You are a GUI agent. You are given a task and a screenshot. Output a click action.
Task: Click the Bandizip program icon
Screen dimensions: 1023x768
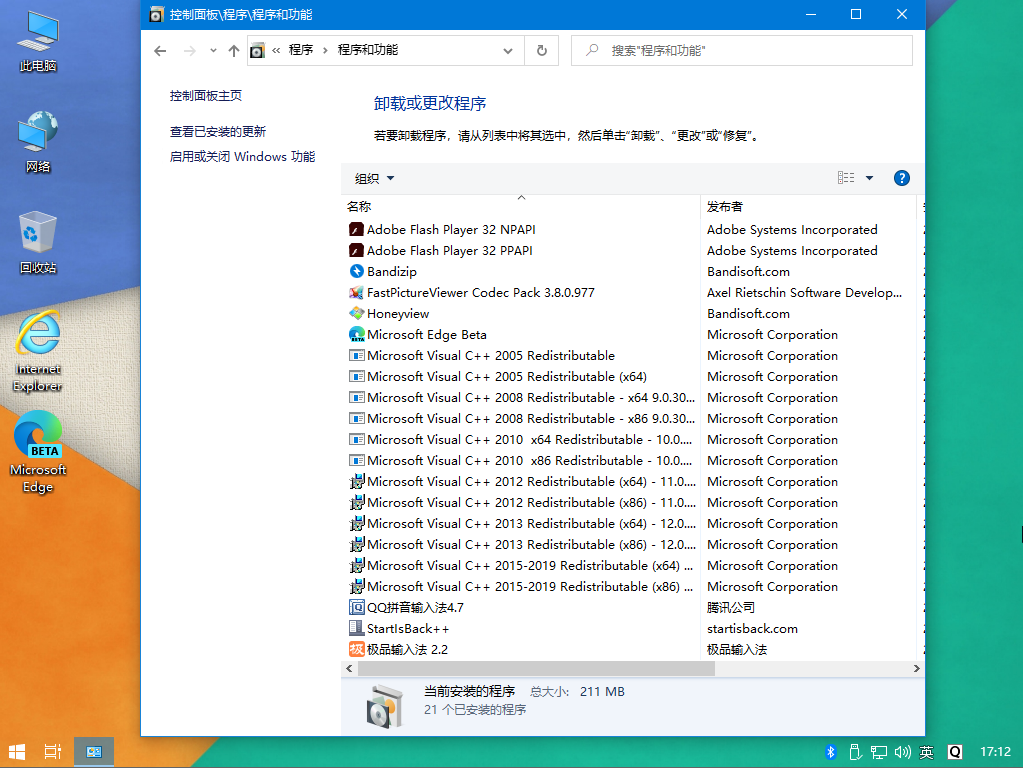356,271
